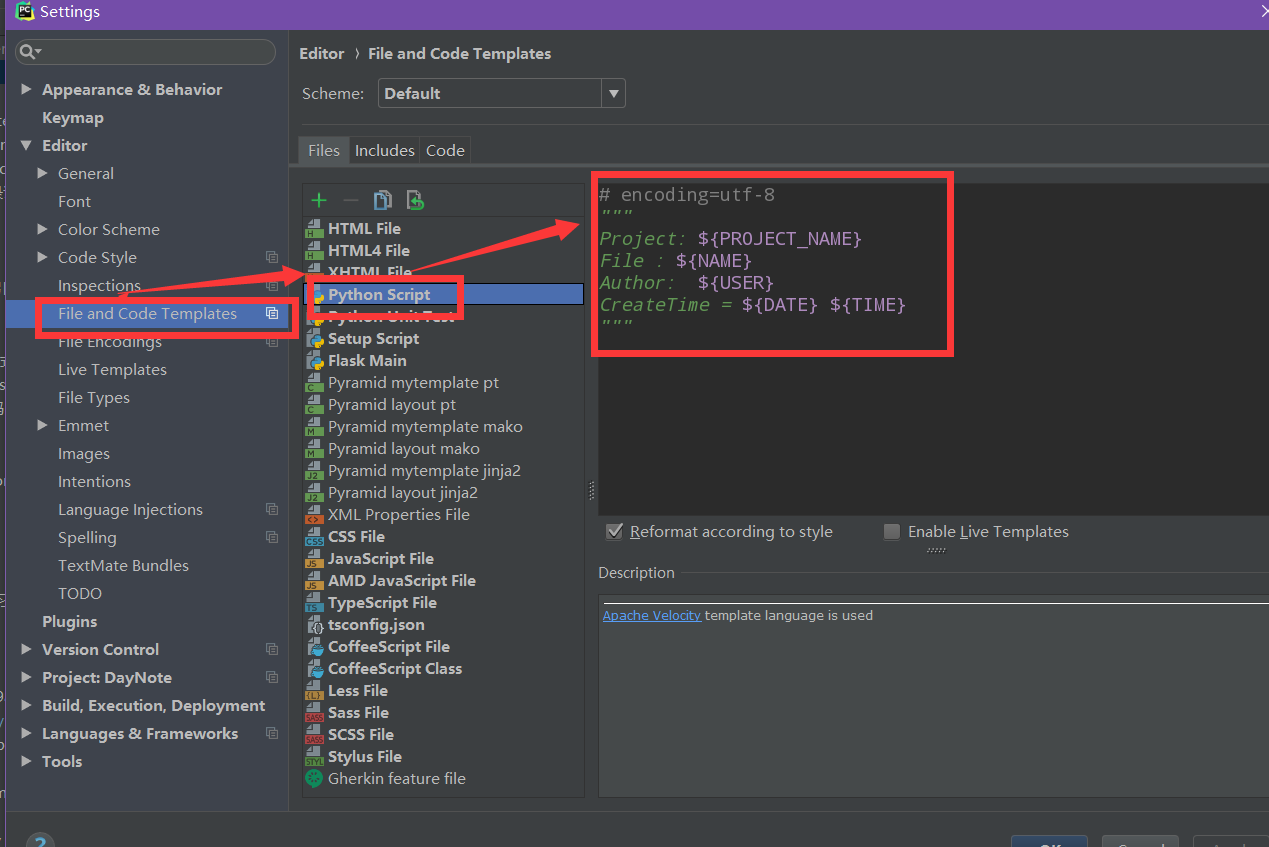Click project-level icon beside Code Style
Screen dimensions: 1269x847
coord(272,258)
